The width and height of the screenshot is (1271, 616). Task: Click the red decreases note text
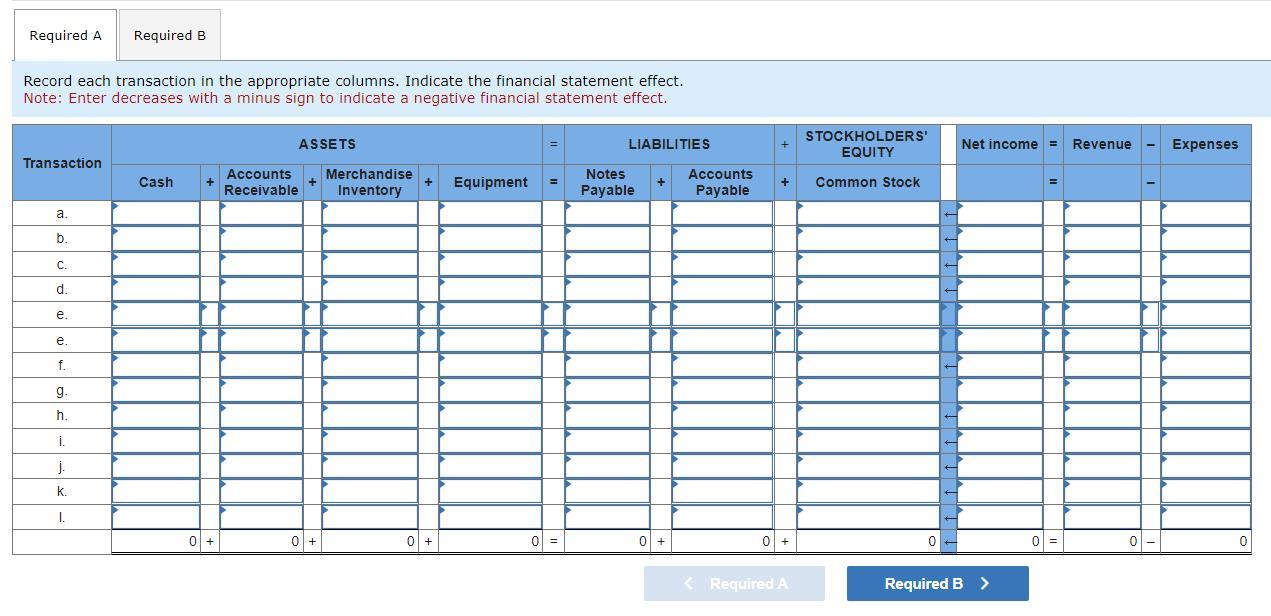(345, 98)
